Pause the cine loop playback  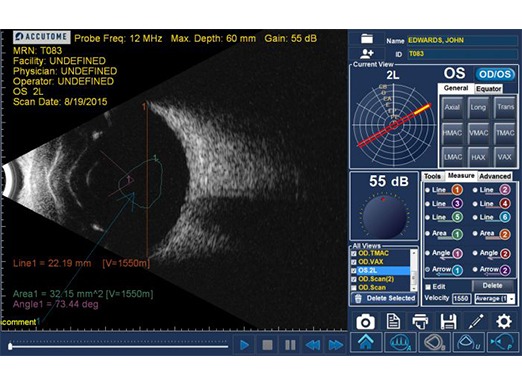click(x=290, y=345)
